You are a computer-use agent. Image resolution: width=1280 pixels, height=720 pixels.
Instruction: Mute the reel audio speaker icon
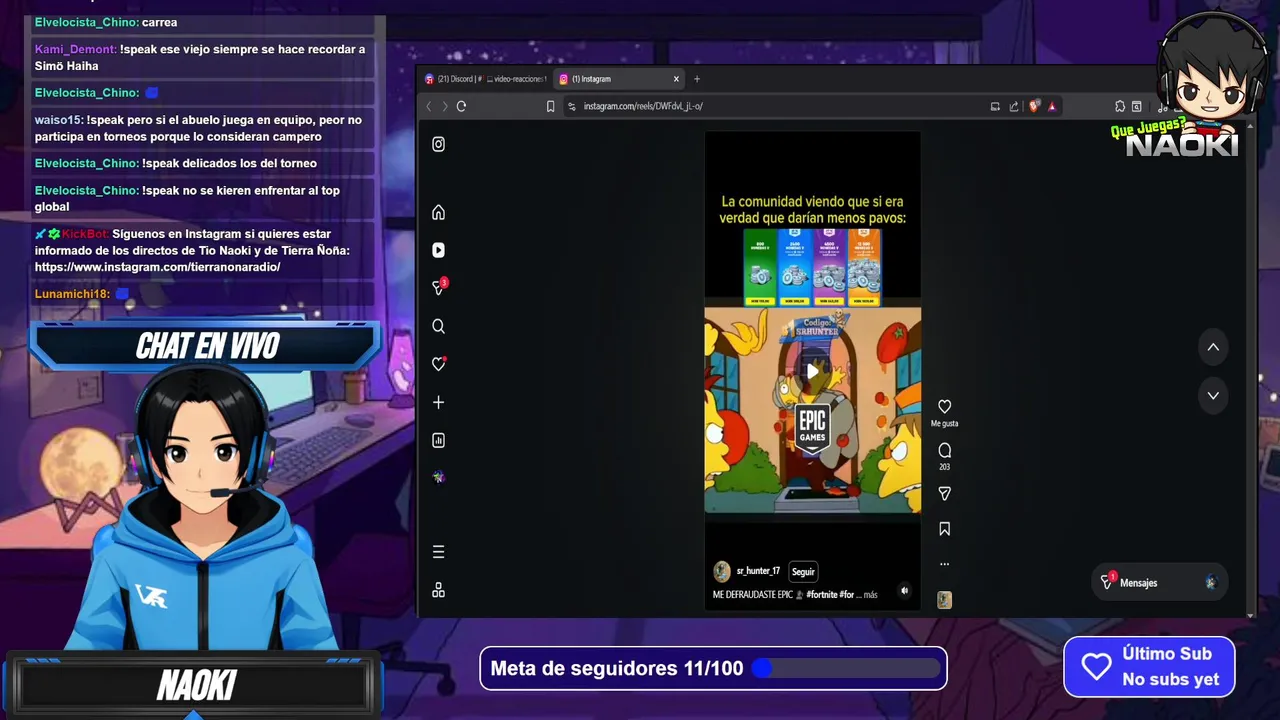904,591
